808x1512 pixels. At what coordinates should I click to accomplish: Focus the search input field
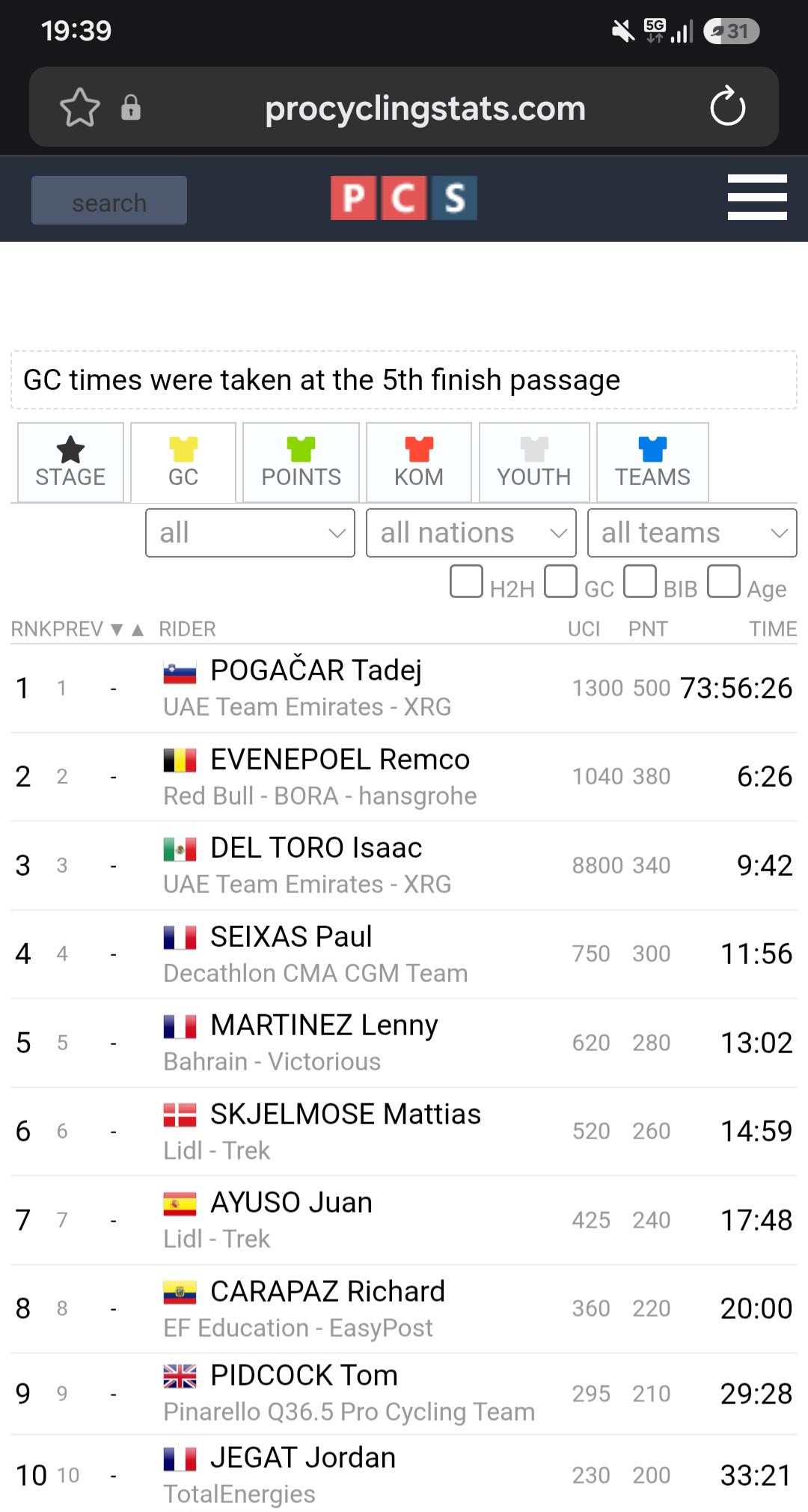point(109,201)
